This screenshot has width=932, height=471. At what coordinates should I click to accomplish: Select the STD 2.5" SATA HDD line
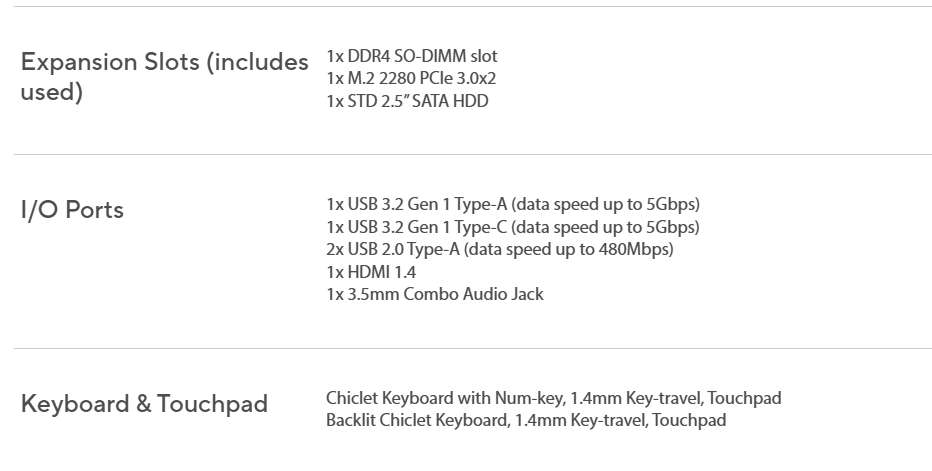tap(407, 100)
